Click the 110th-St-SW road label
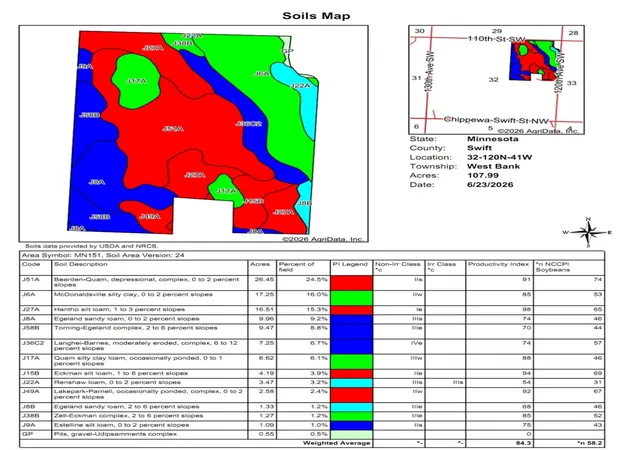The height and width of the screenshot is (450, 640). coord(496,39)
